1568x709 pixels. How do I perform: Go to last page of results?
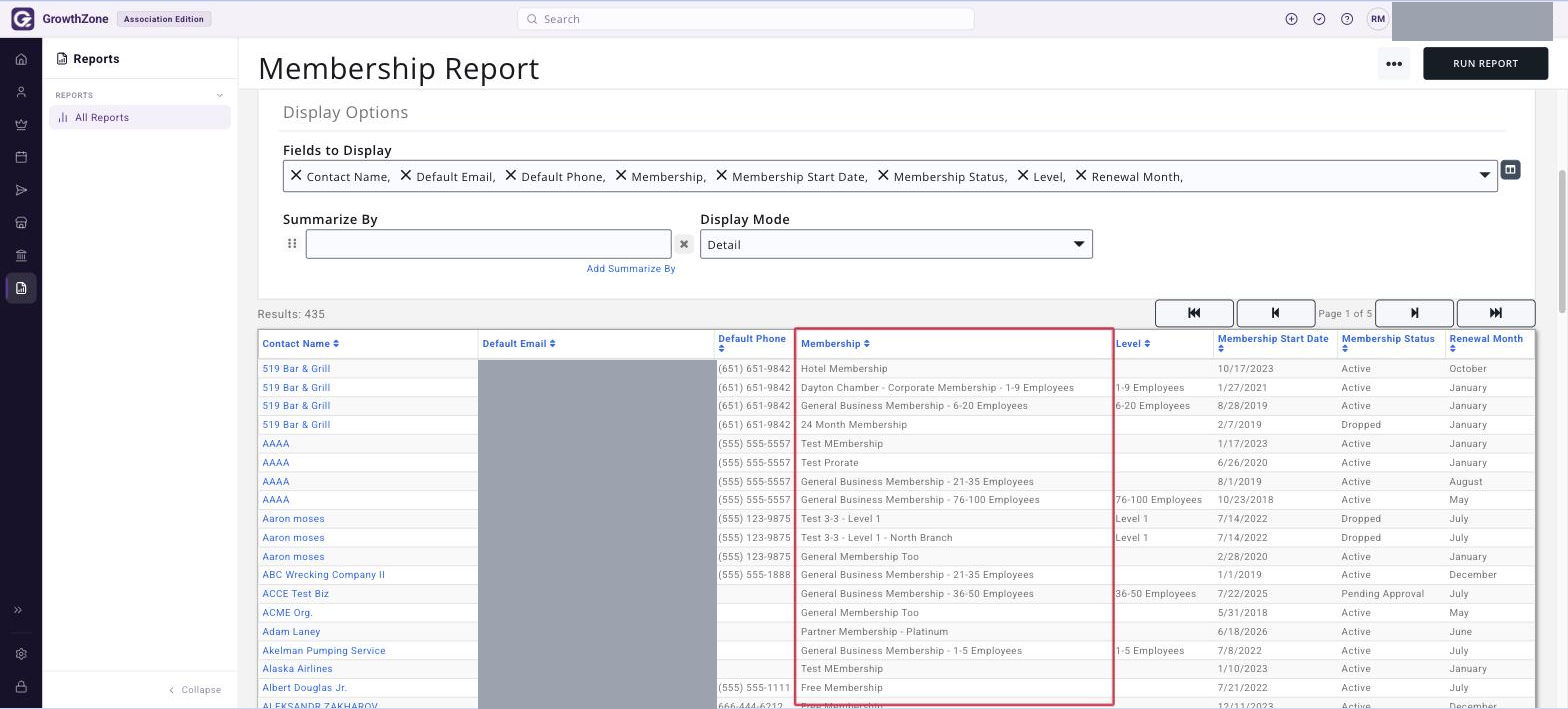[x=1495, y=313]
